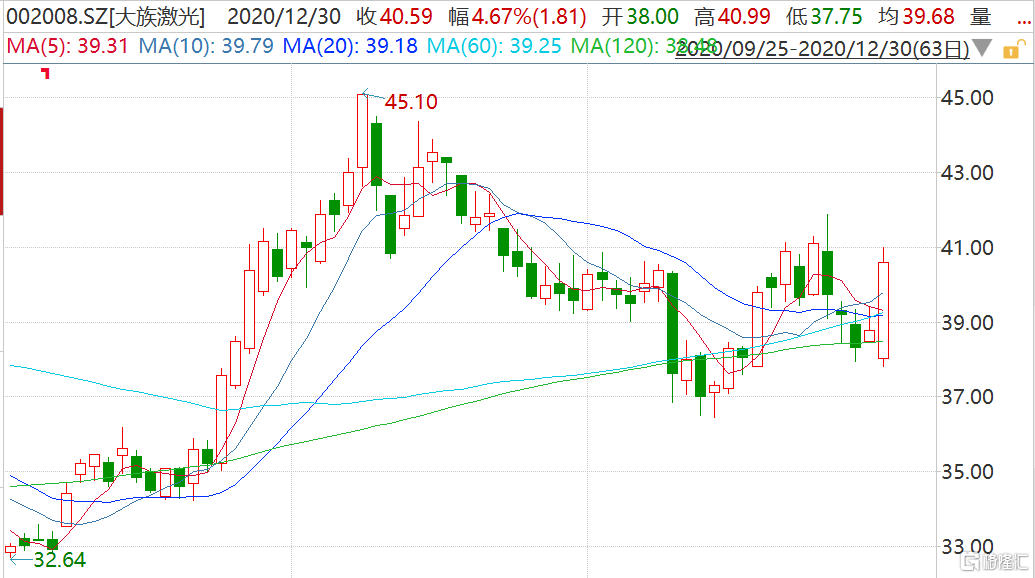Viewport: 1035px width, 578px height.
Task: Click the 35.00 price axis label
Action: (x=967, y=472)
